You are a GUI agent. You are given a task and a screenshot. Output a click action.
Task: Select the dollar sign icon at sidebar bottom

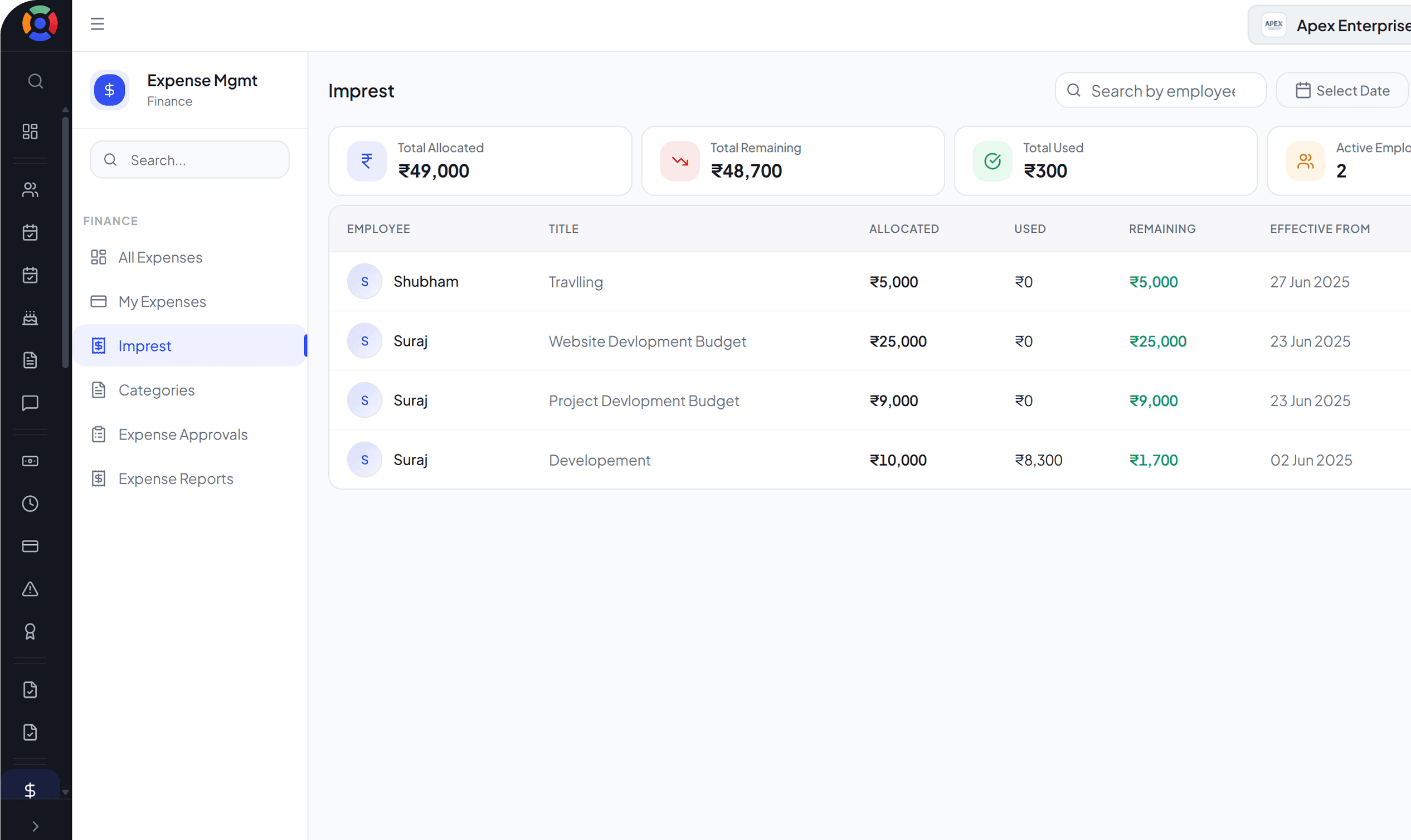(x=30, y=789)
